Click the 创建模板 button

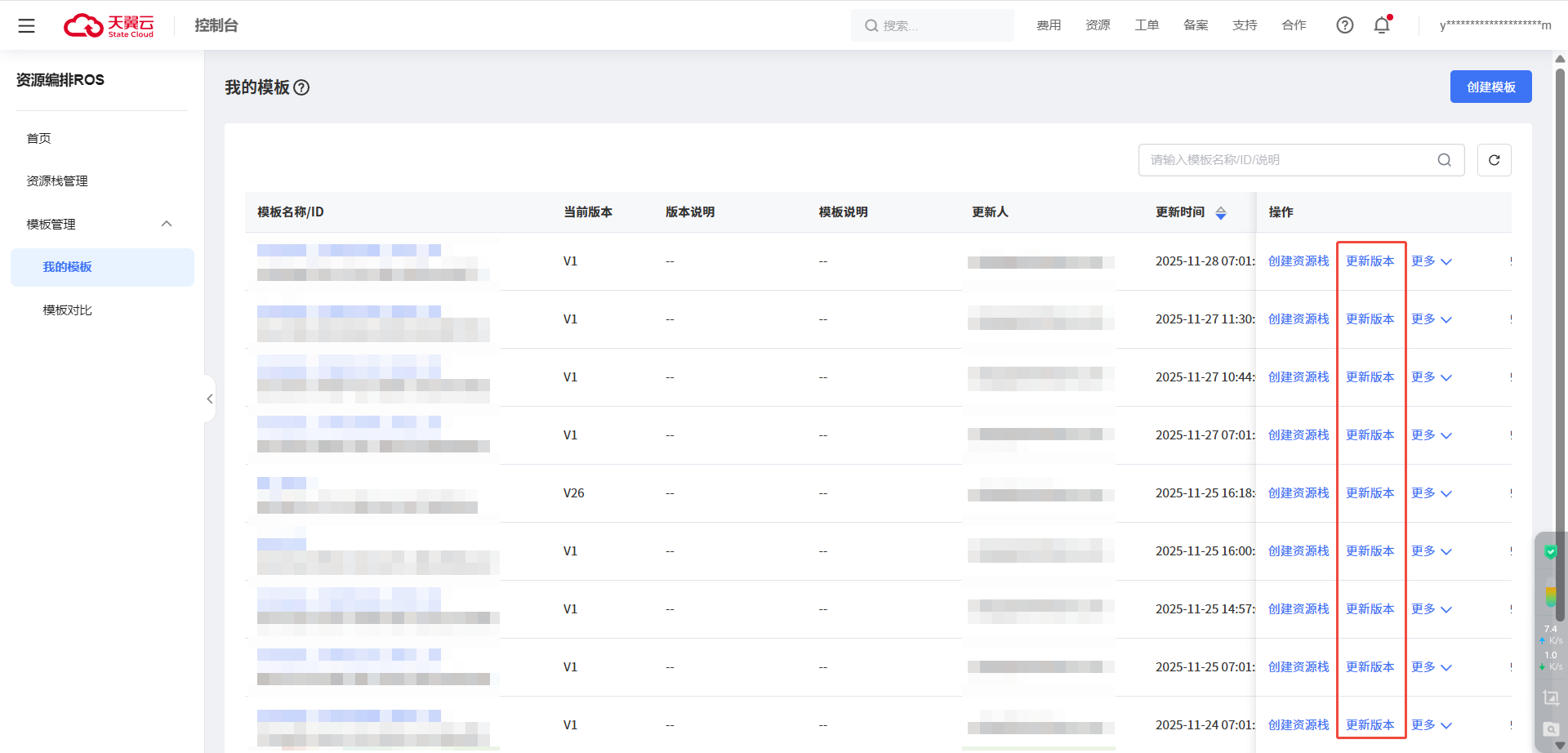(x=1490, y=87)
